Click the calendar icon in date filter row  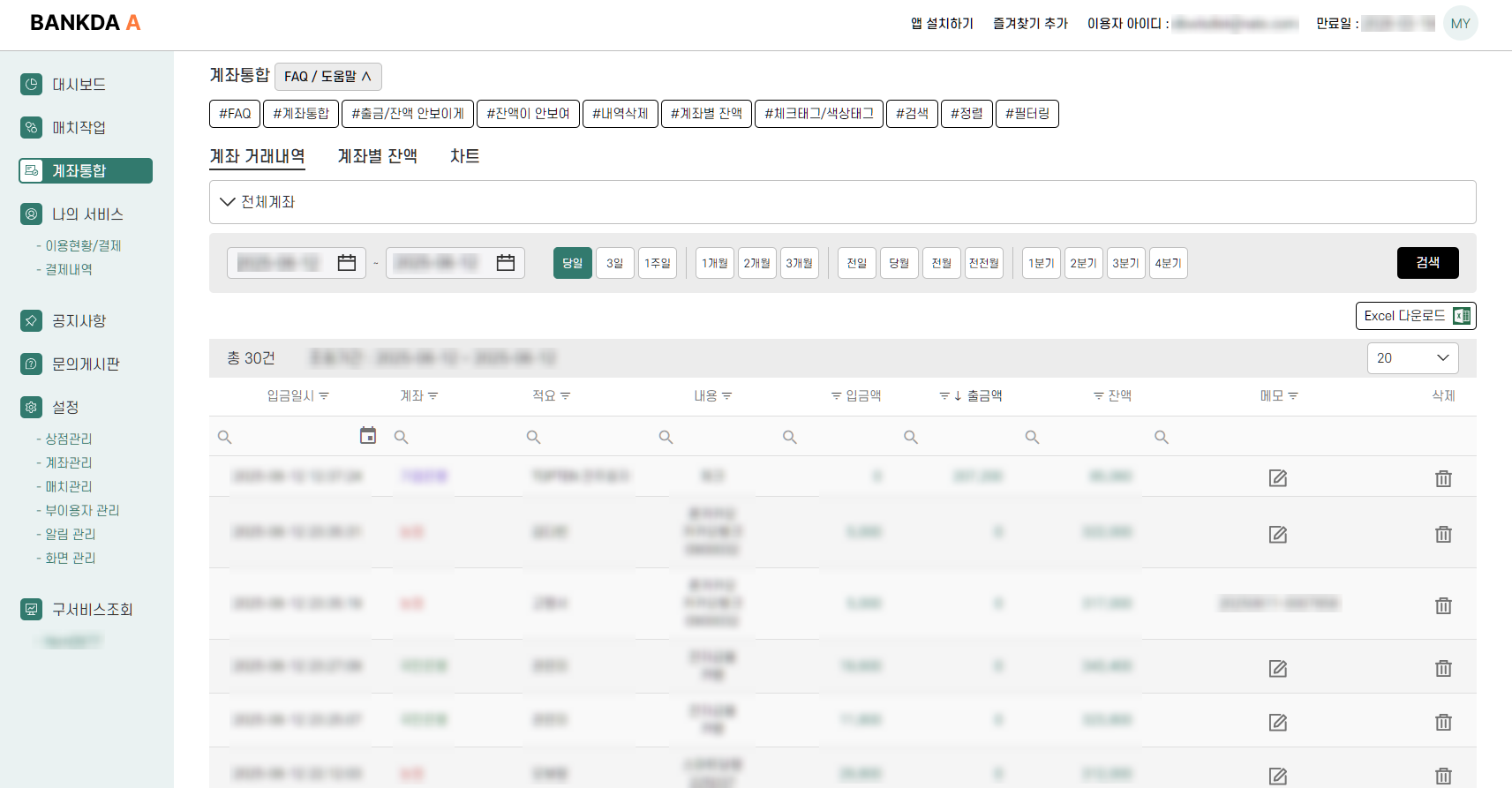tap(368, 436)
